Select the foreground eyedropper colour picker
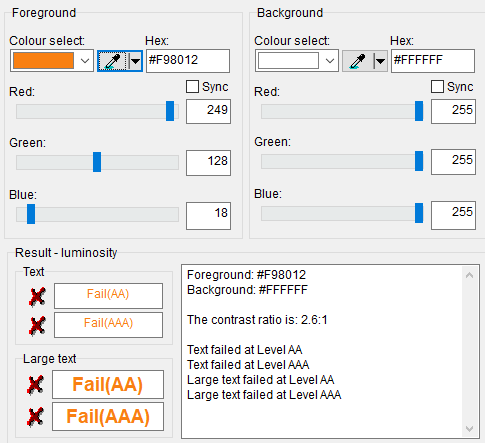The width and height of the screenshot is (485, 443). (113, 61)
